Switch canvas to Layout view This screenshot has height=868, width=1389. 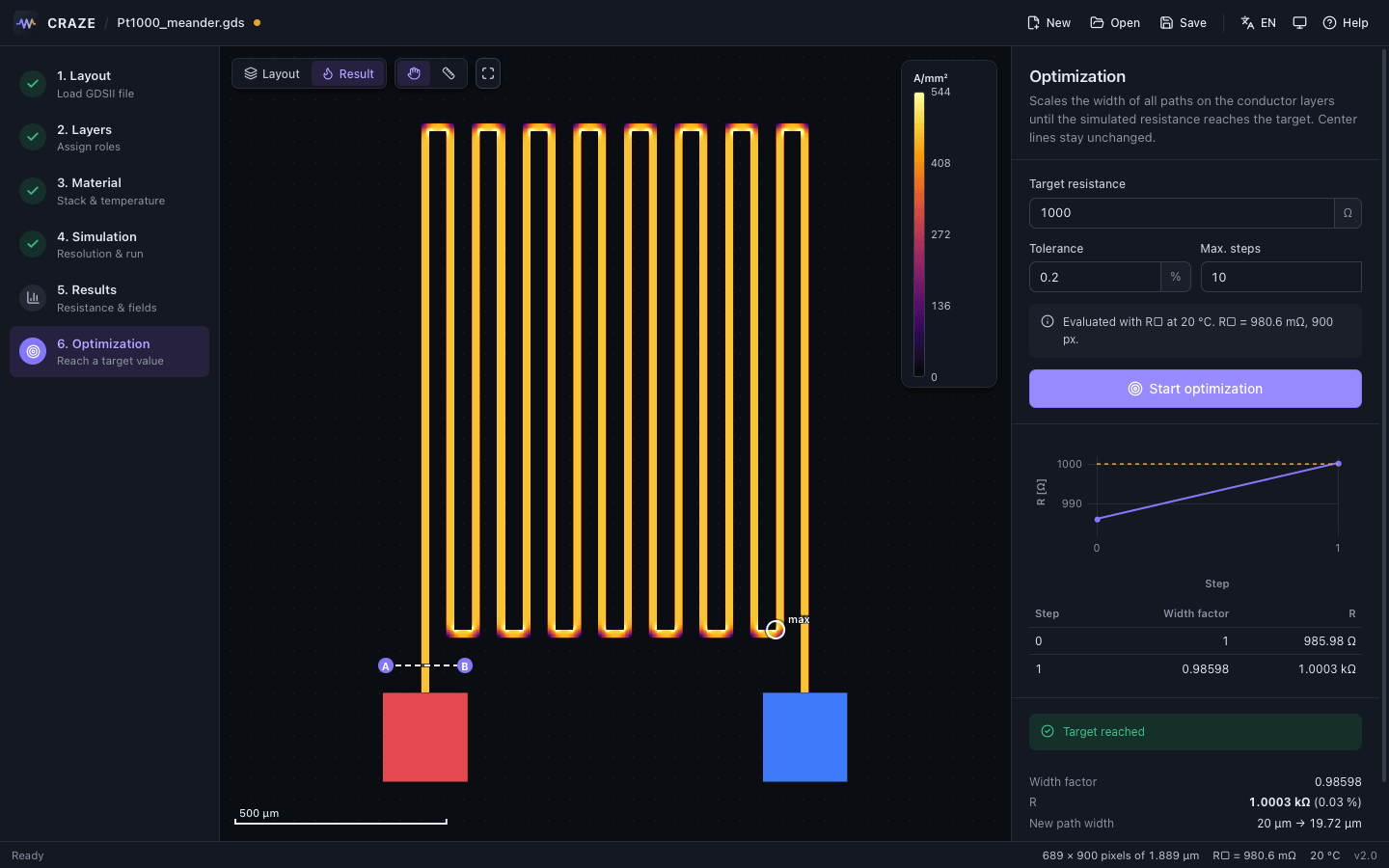[272, 73]
